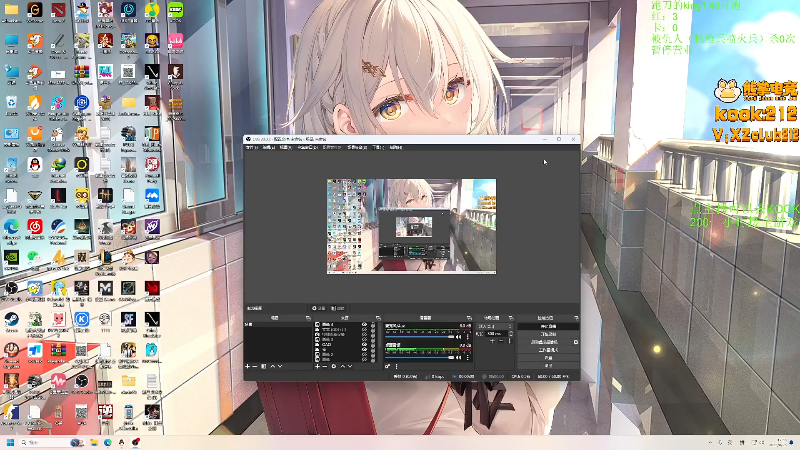Image resolution: width=800 pixels, height=450 pixels.
Task: Toggle lock icon of the topmost source row
Action: coord(373,324)
